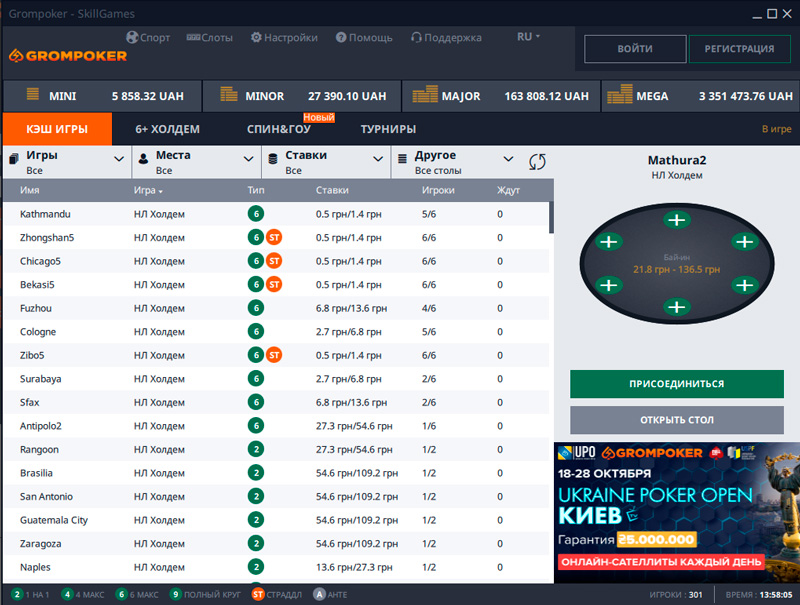Click the Регистрация button

(739, 49)
